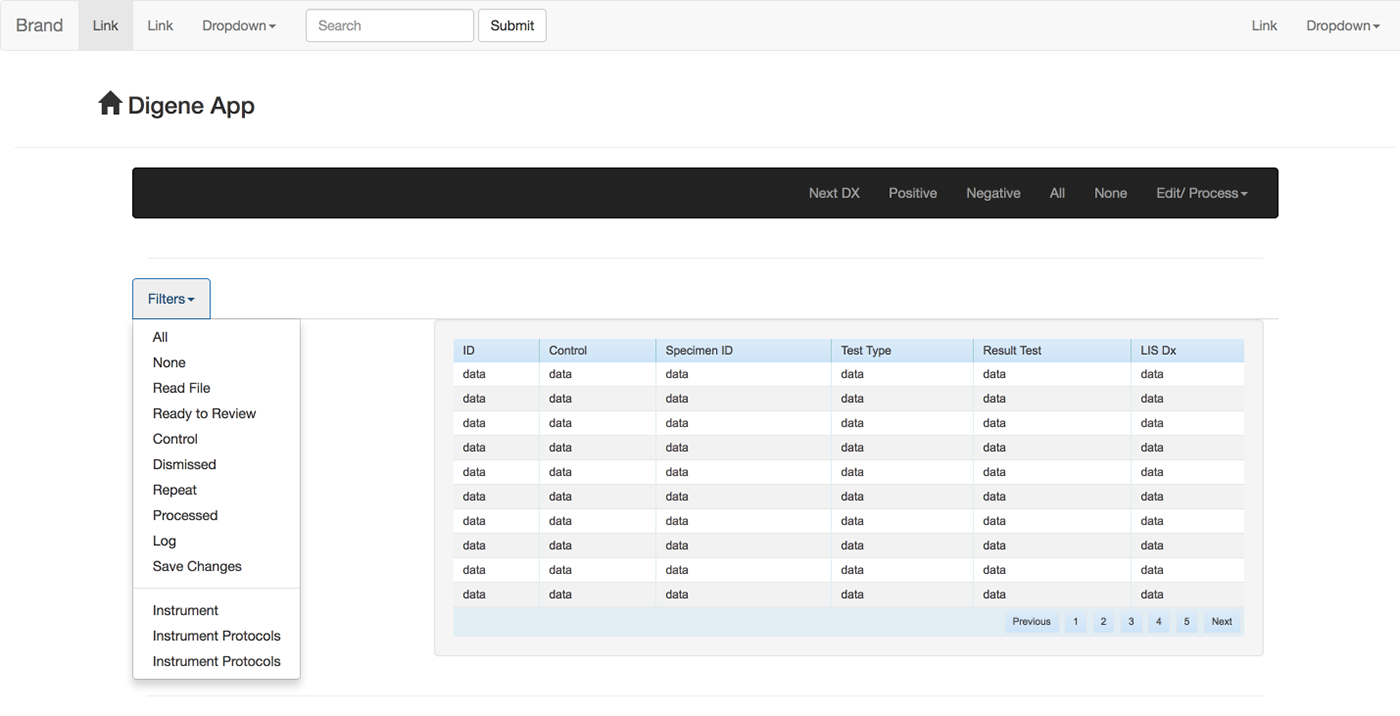Select the active Link tab in navbar
This screenshot has height=716, width=1400.
tap(105, 25)
